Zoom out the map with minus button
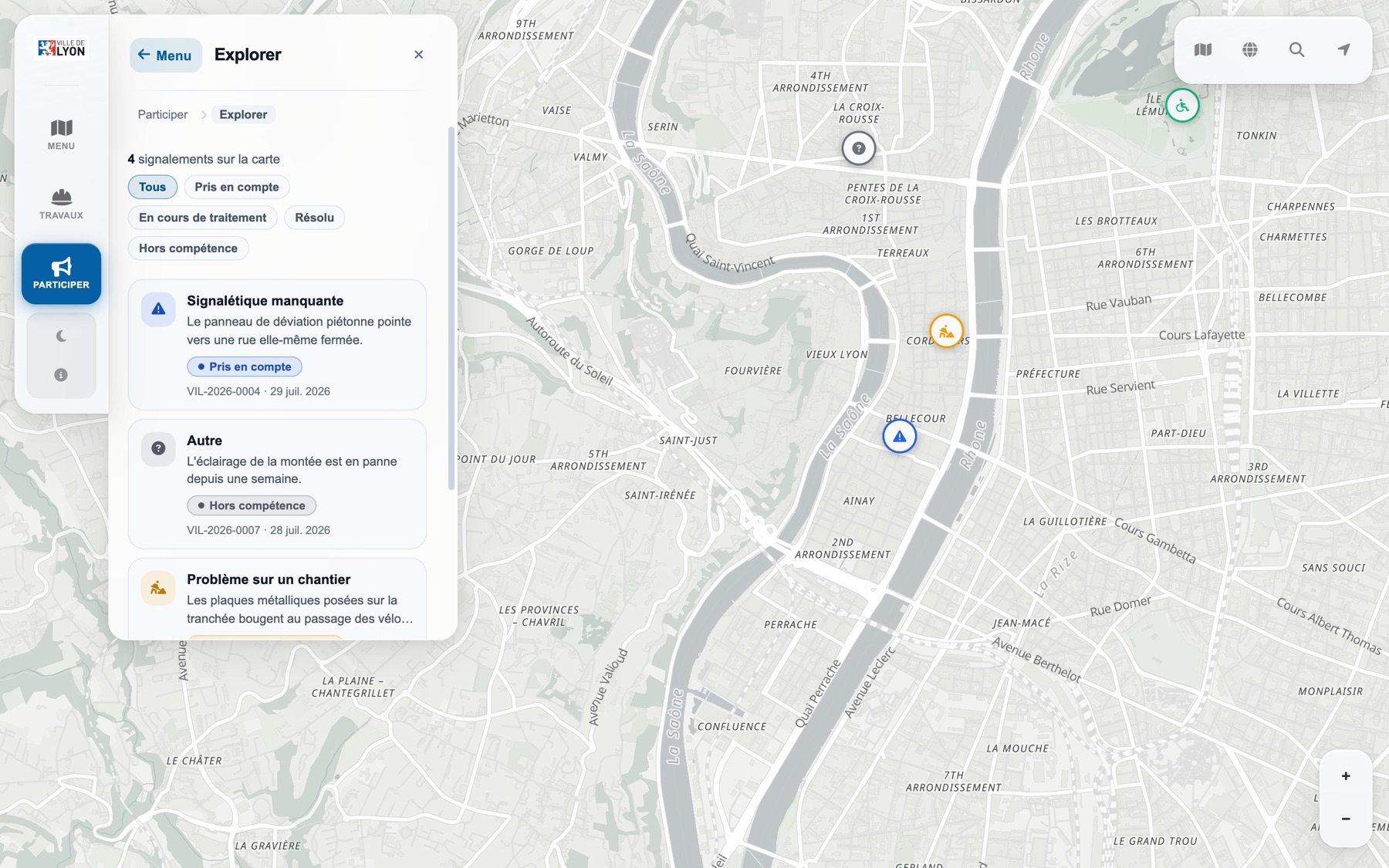This screenshot has width=1389, height=868. (1346, 819)
